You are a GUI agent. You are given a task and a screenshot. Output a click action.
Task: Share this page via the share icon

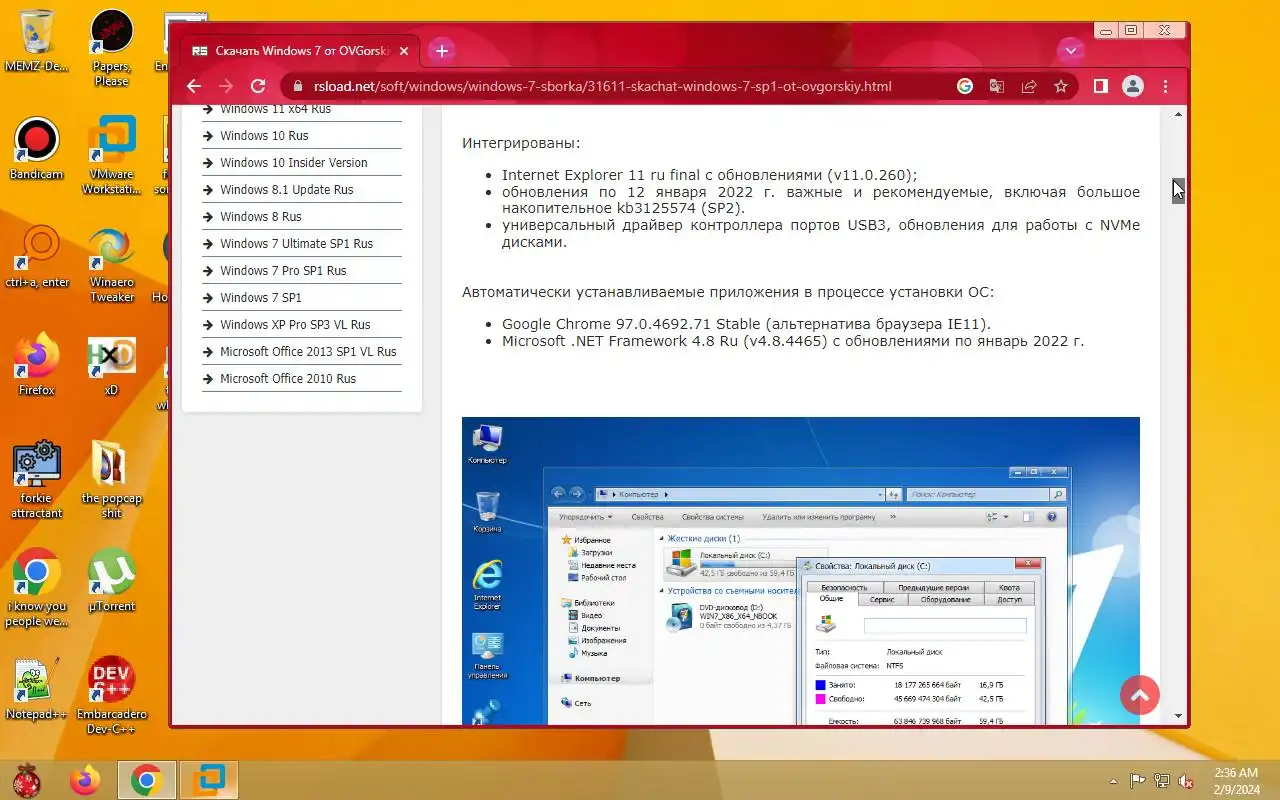coord(1029,86)
